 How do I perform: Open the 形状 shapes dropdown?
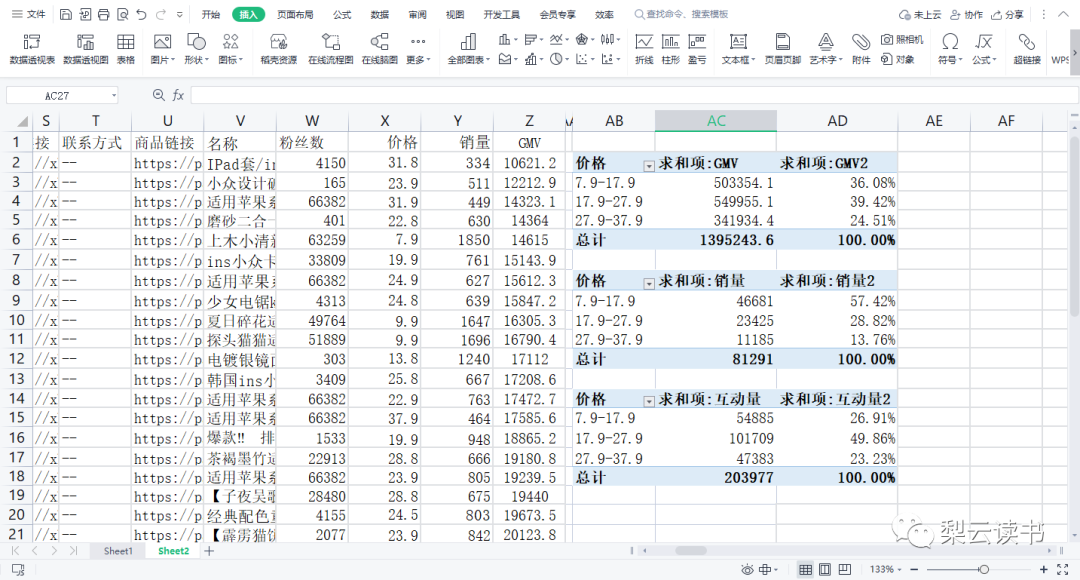(196, 49)
